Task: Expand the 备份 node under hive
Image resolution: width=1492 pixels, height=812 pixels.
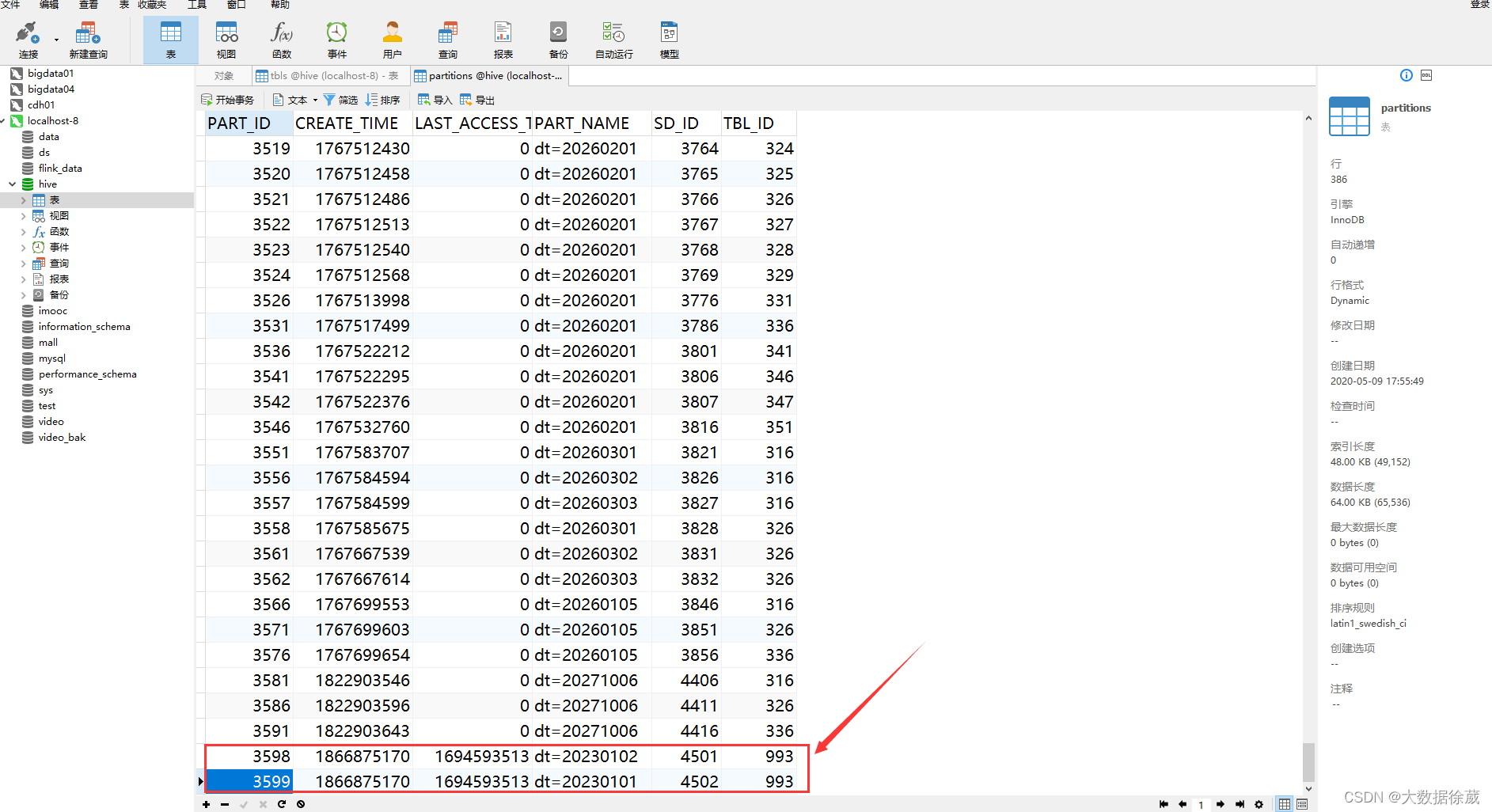Action: tap(24, 295)
